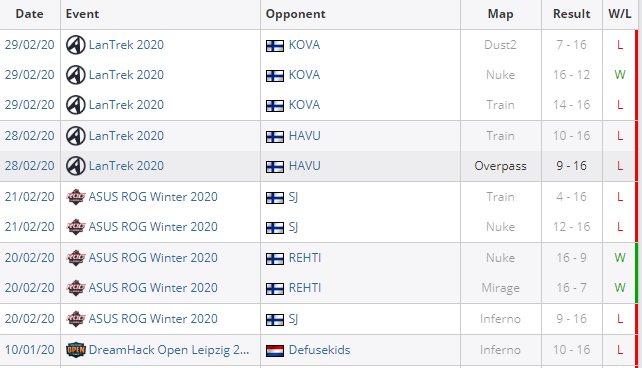
Task: Click the W/L column header
Action: click(x=619, y=14)
